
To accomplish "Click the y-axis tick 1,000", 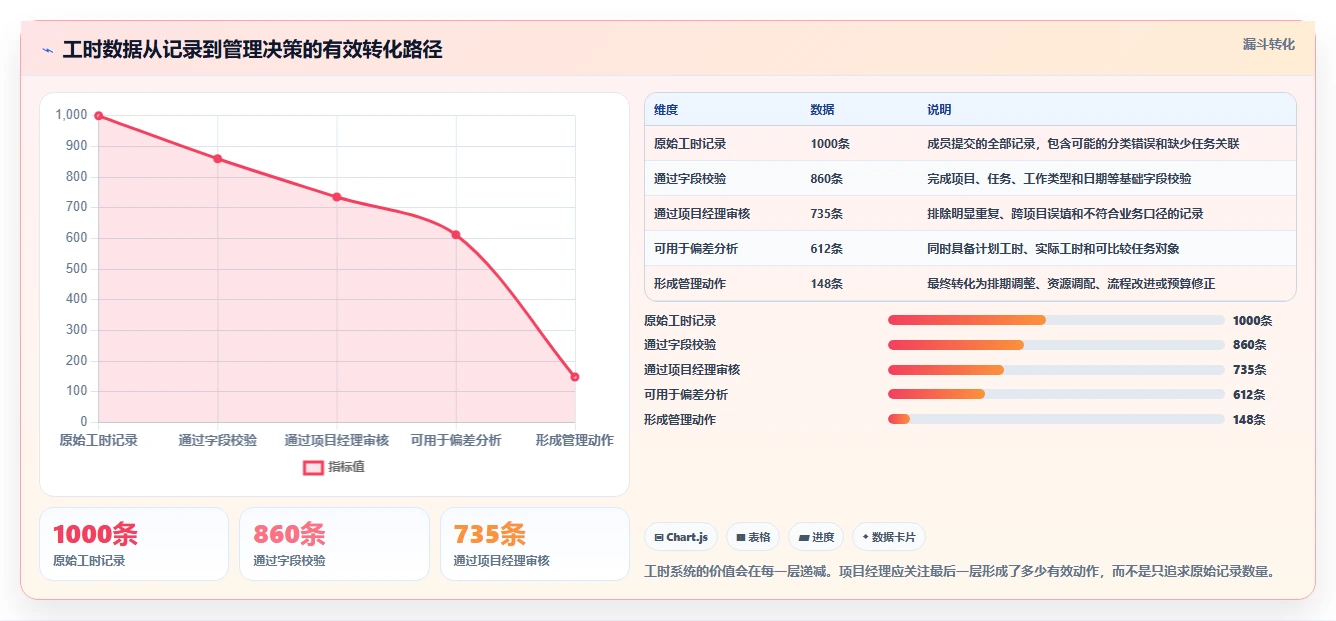I will pyautogui.click(x=72, y=115).
